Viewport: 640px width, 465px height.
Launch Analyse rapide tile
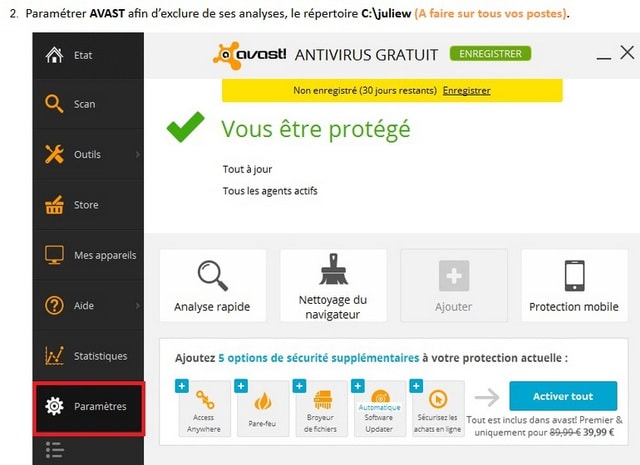[212, 286]
